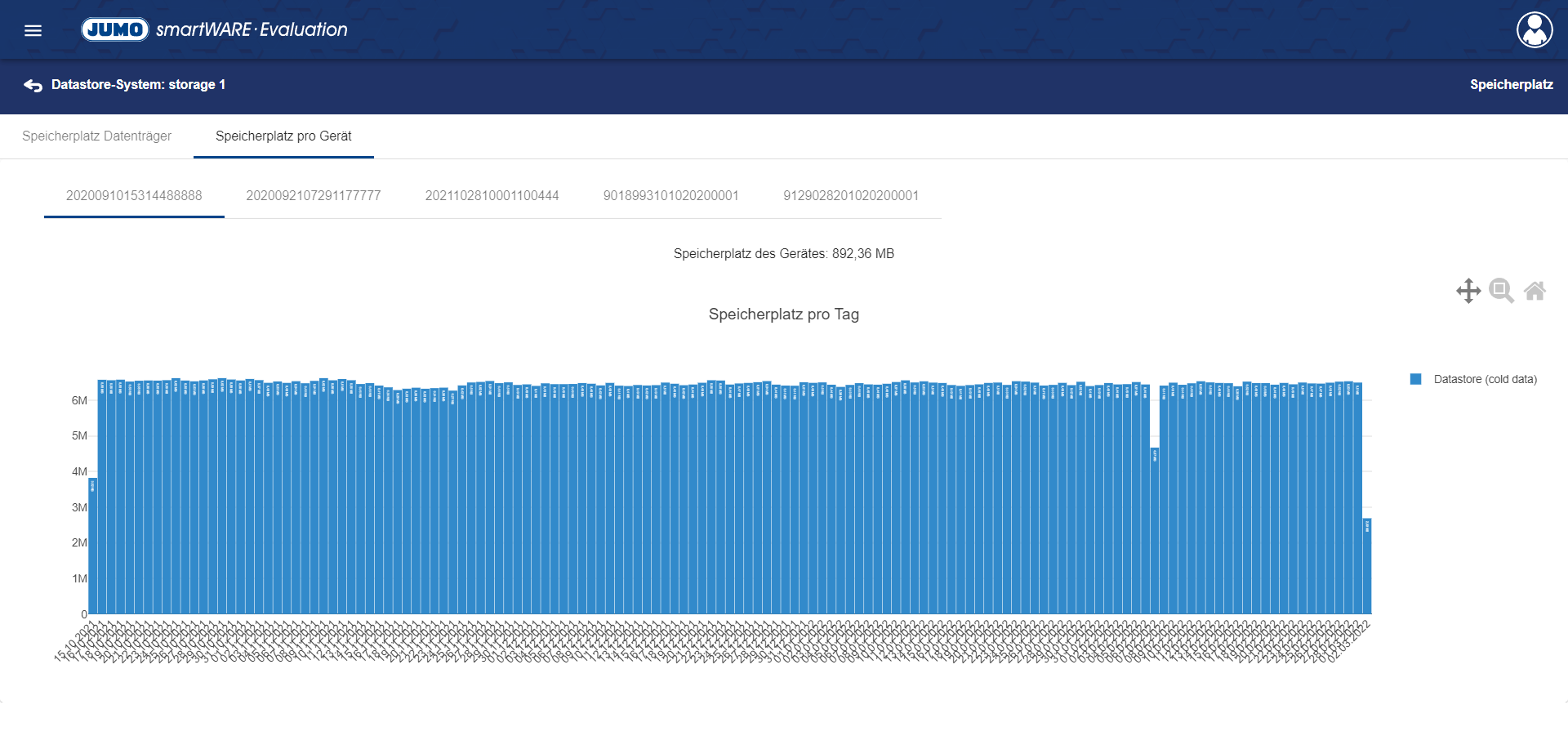The height and width of the screenshot is (736, 1568).
Task: View device 9129028201020200001 tab
Action: (x=850, y=196)
